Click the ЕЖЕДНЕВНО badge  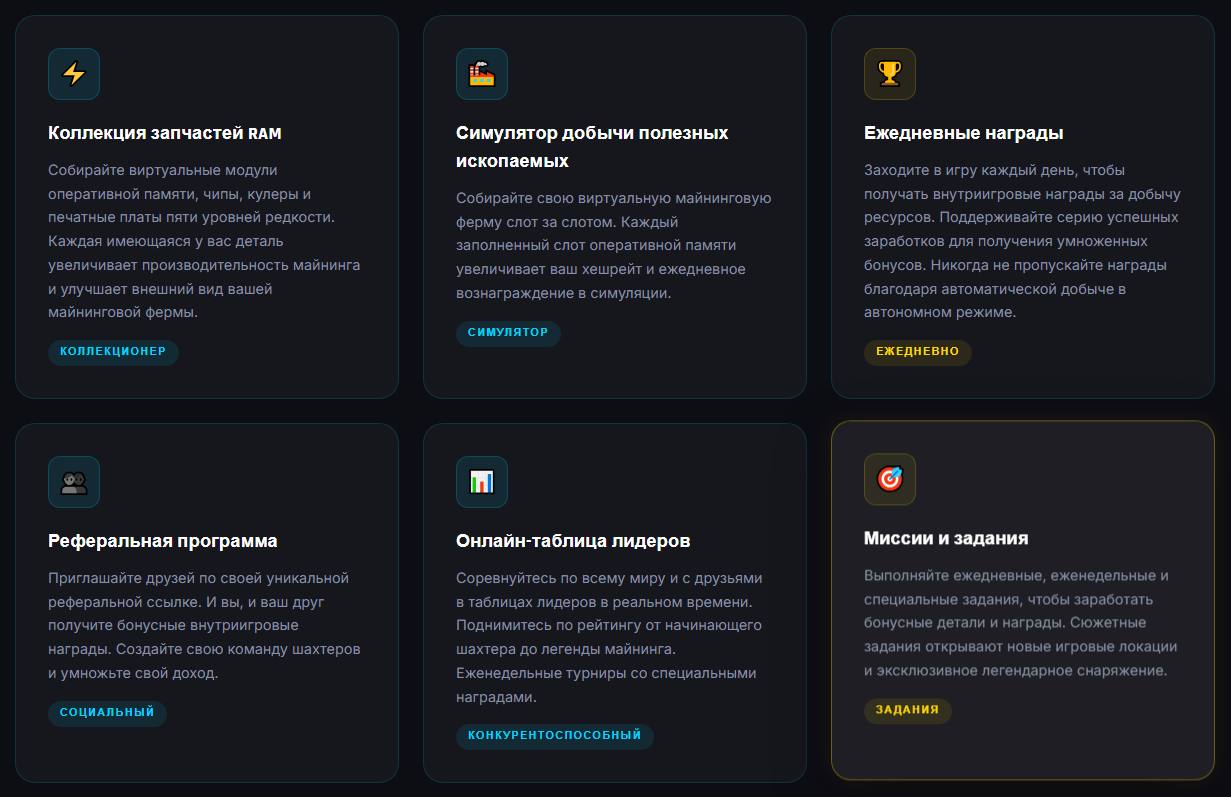point(917,352)
